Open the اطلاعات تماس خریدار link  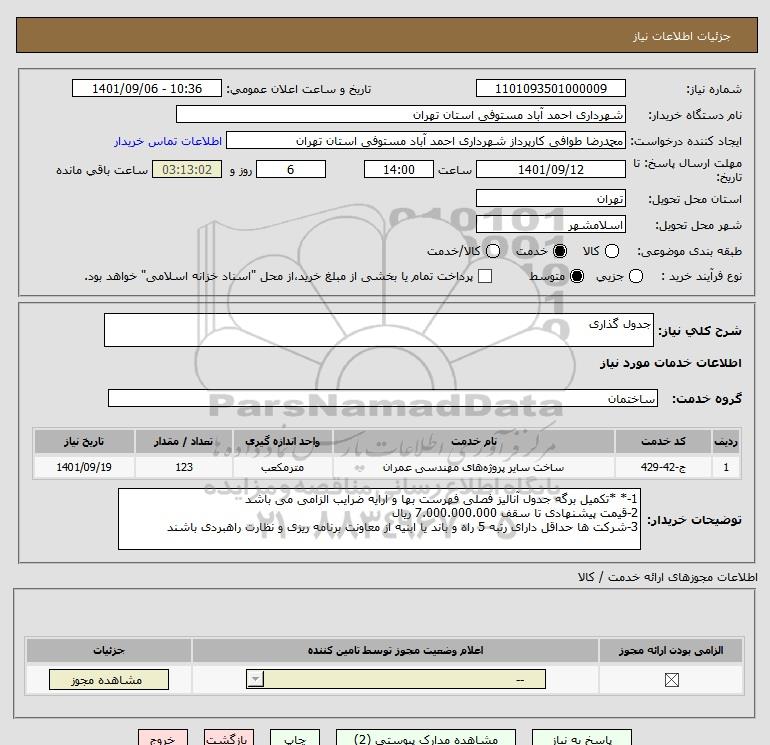(168, 141)
